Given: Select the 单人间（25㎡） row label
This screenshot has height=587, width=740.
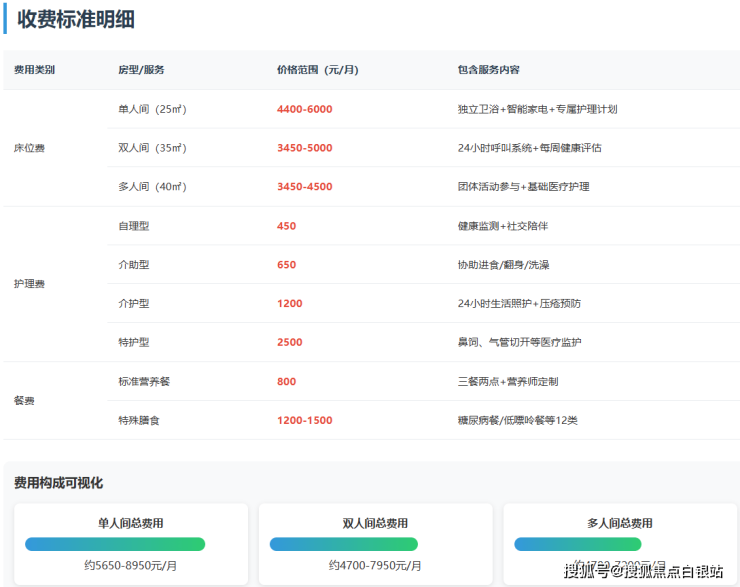Looking at the screenshot, I should pyautogui.click(x=152, y=109).
